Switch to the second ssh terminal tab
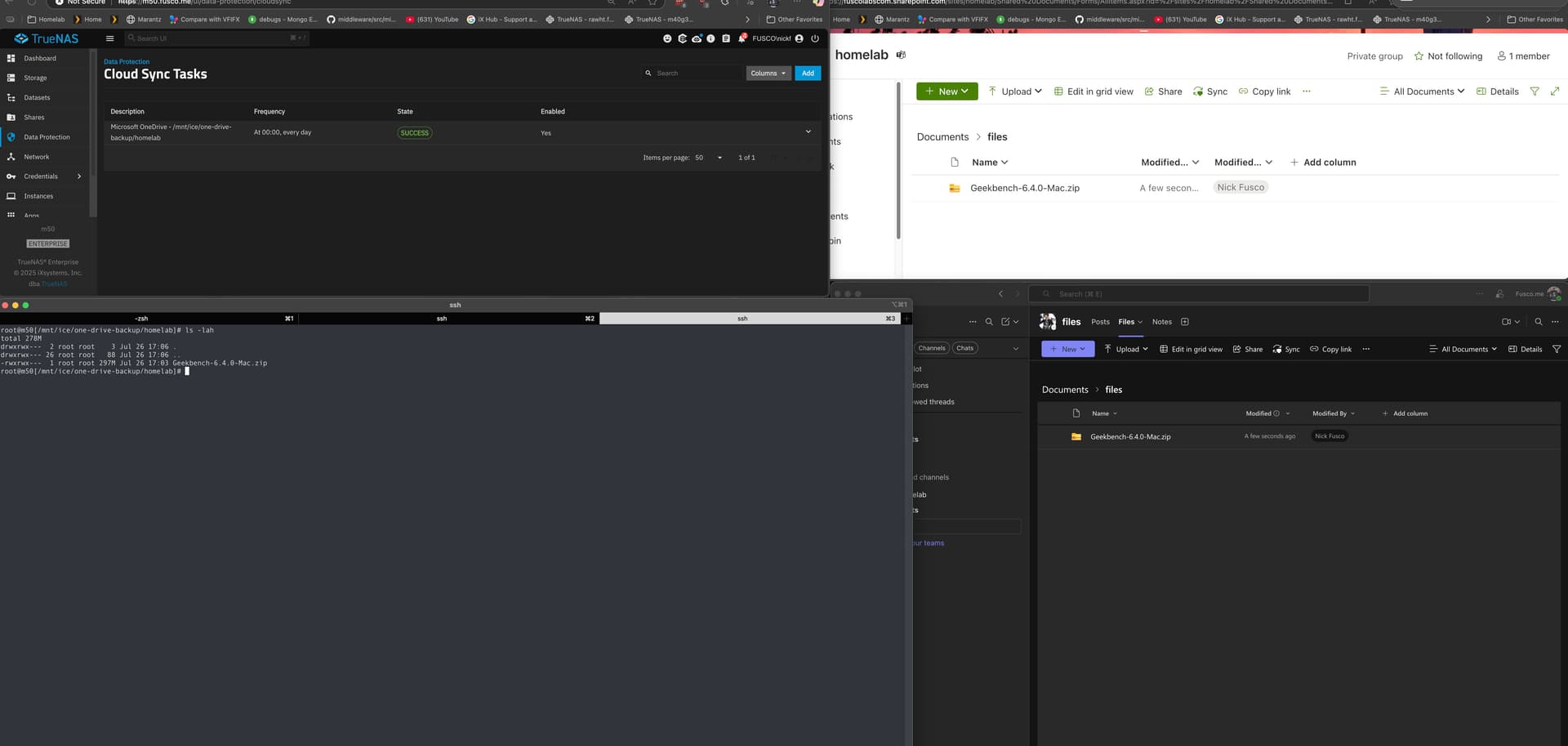Image resolution: width=1568 pixels, height=746 pixels. point(449,319)
